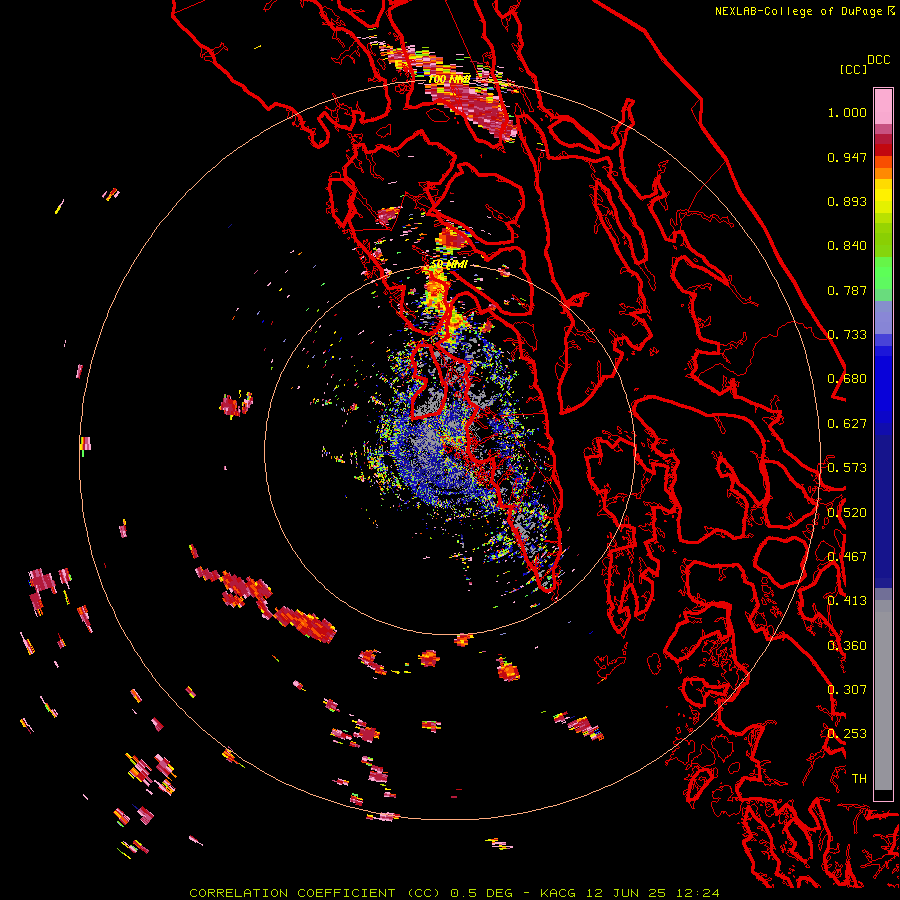Image resolution: width=900 pixels, height=900 pixels.
Task: Click the 0.520 legend value
Action: [847, 513]
